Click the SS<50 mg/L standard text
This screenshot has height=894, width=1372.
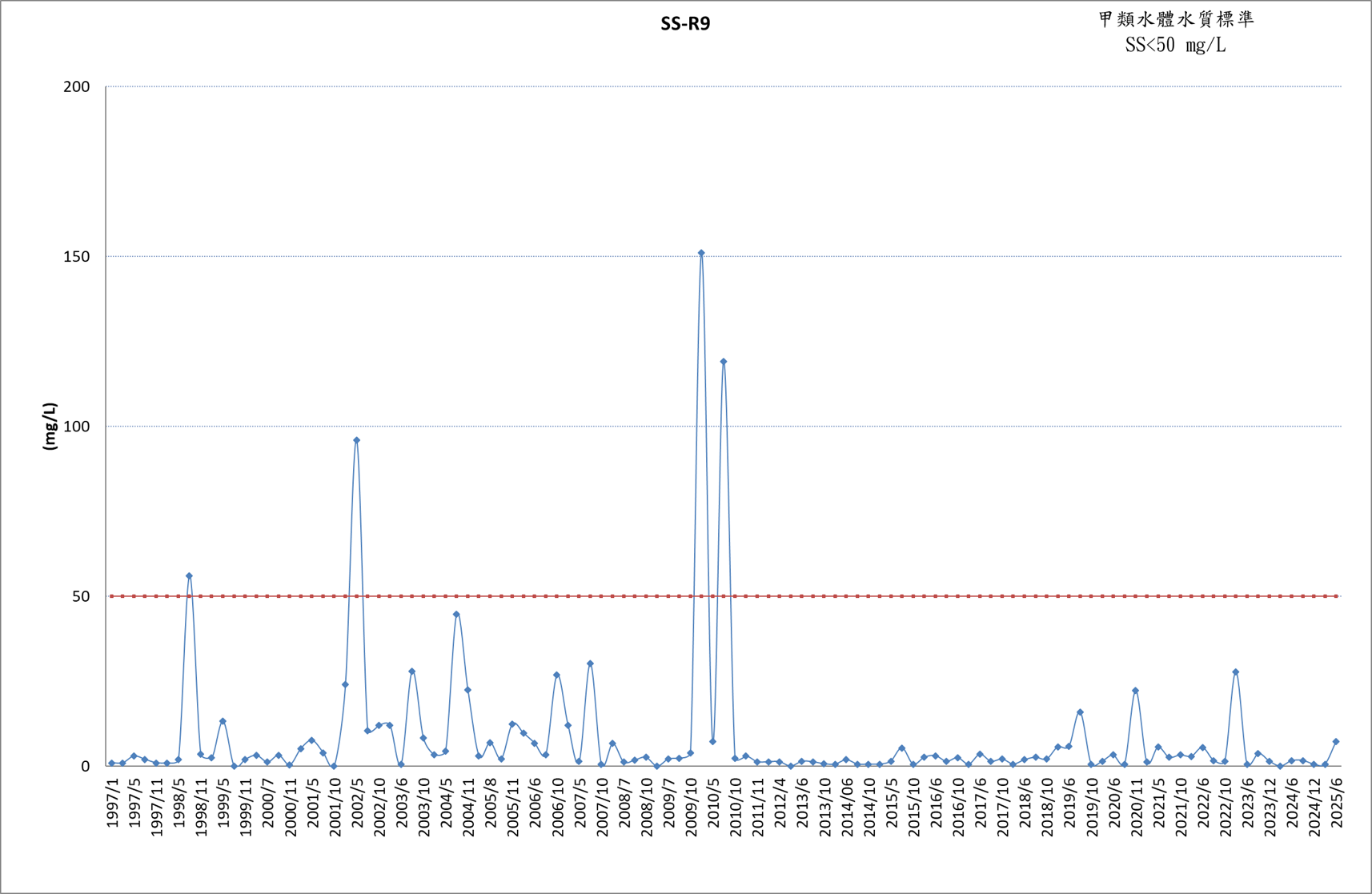(x=1175, y=46)
